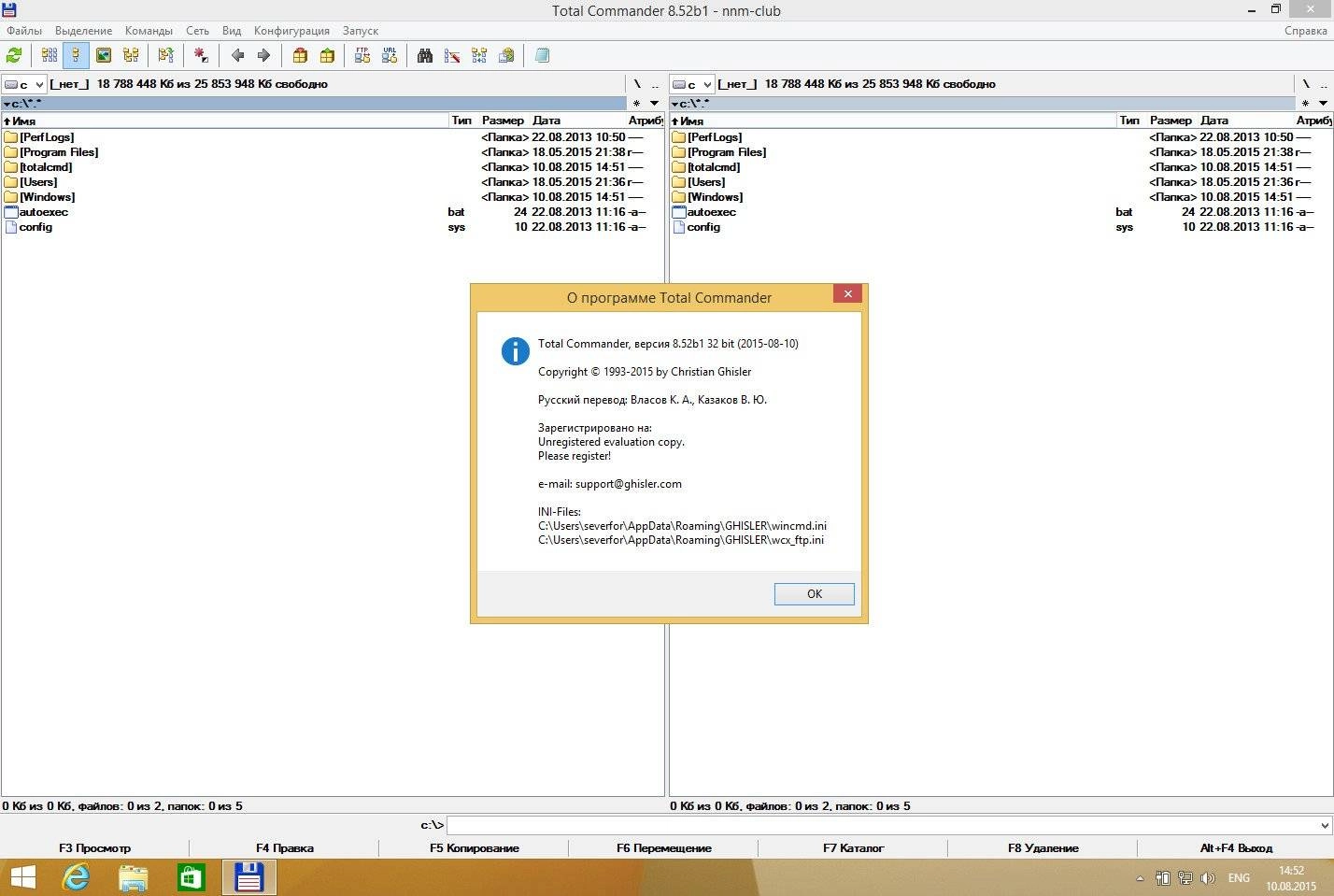
Task: Sort right panel by Дата column header
Action: click(1246, 121)
